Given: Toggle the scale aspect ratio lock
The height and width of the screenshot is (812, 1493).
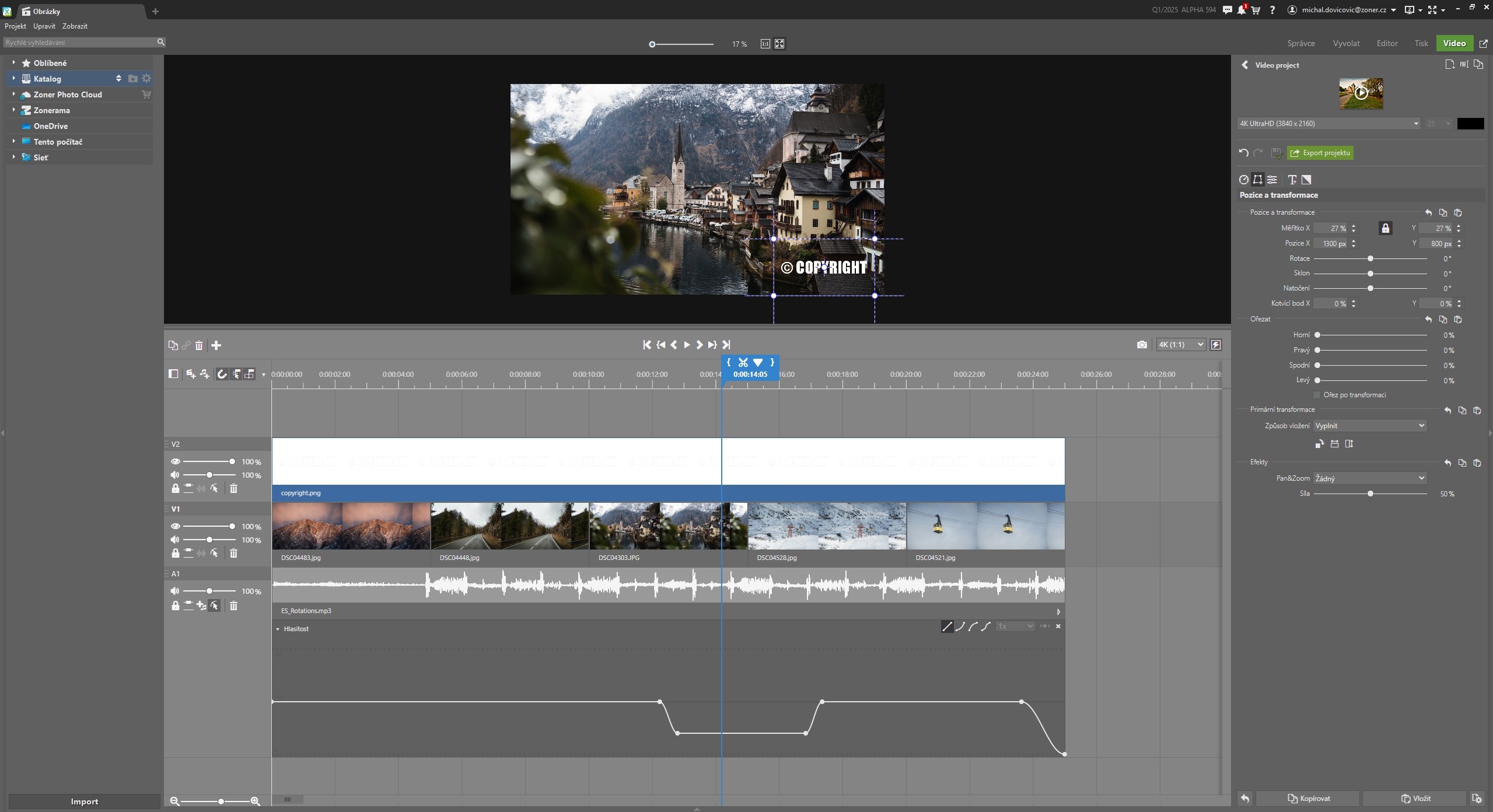Looking at the screenshot, I should (1386, 228).
